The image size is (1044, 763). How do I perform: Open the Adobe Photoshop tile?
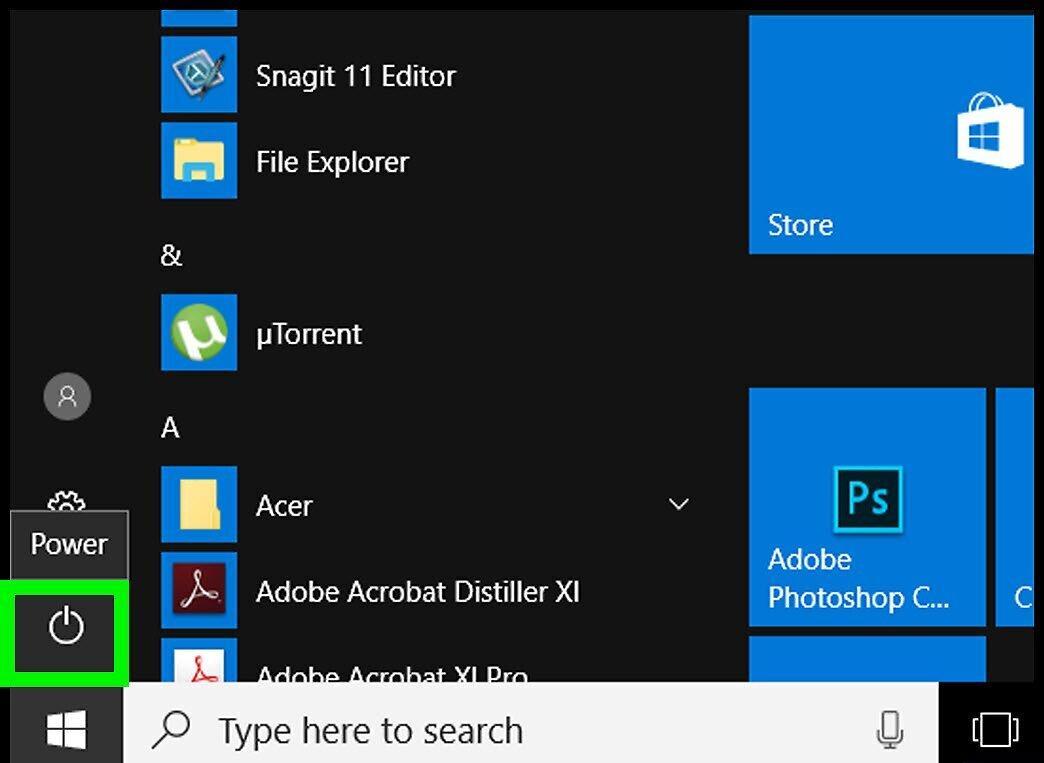click(x=868, y=507)
